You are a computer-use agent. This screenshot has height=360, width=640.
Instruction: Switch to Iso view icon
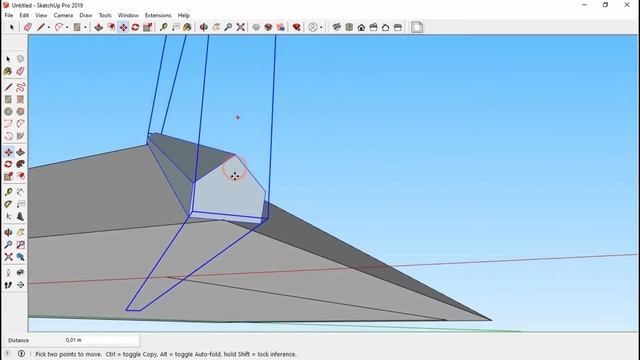coord(336,27)
